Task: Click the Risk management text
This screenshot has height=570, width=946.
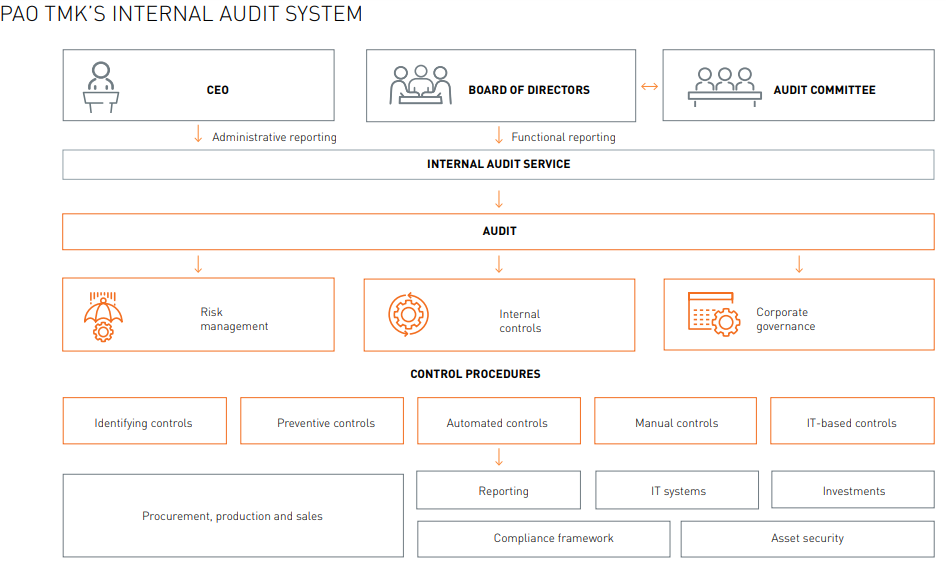Action: tap(234, 319)
